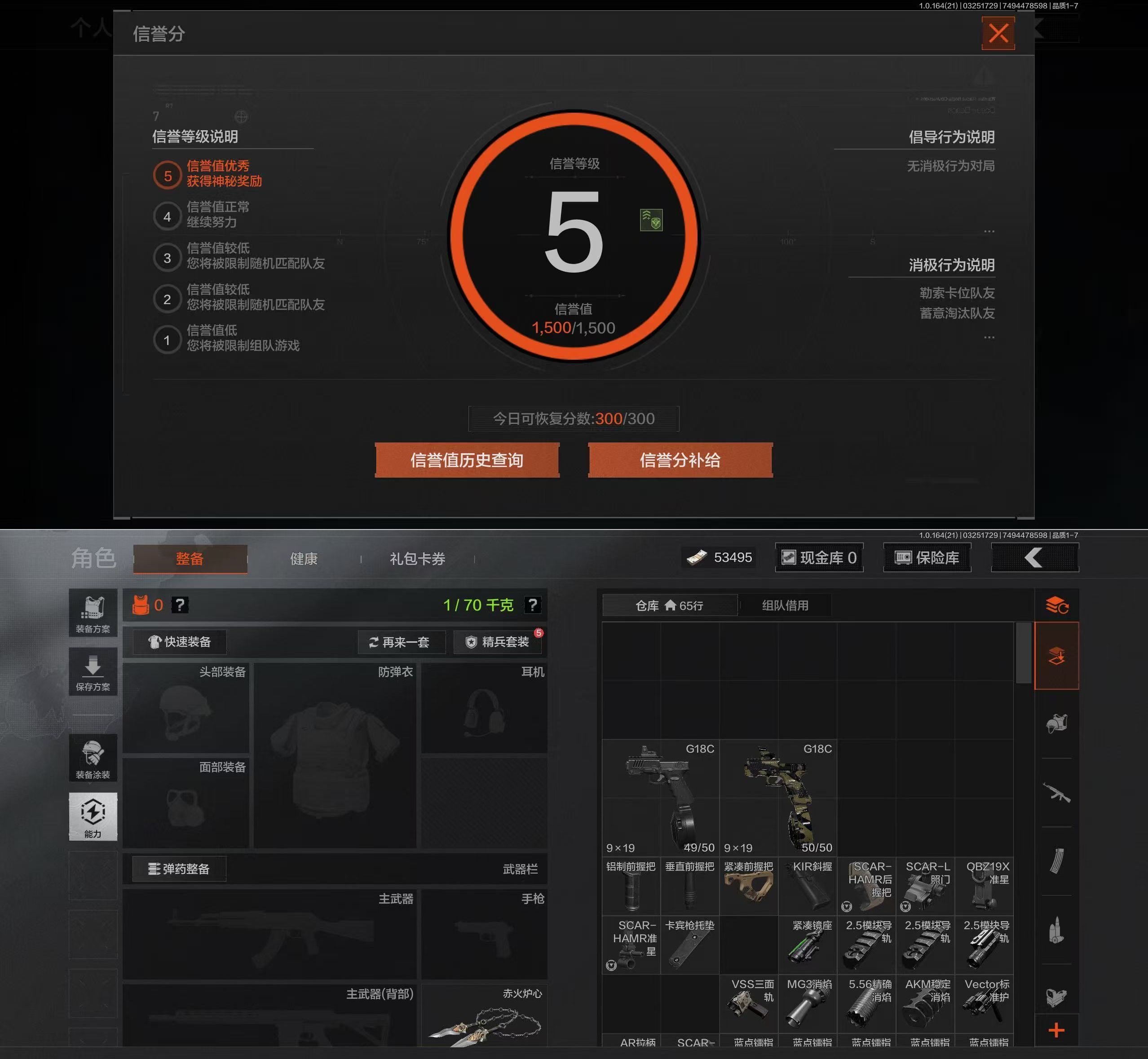Click the orange plus icon
1148x1059 pixels.
click(1056, 1030)
